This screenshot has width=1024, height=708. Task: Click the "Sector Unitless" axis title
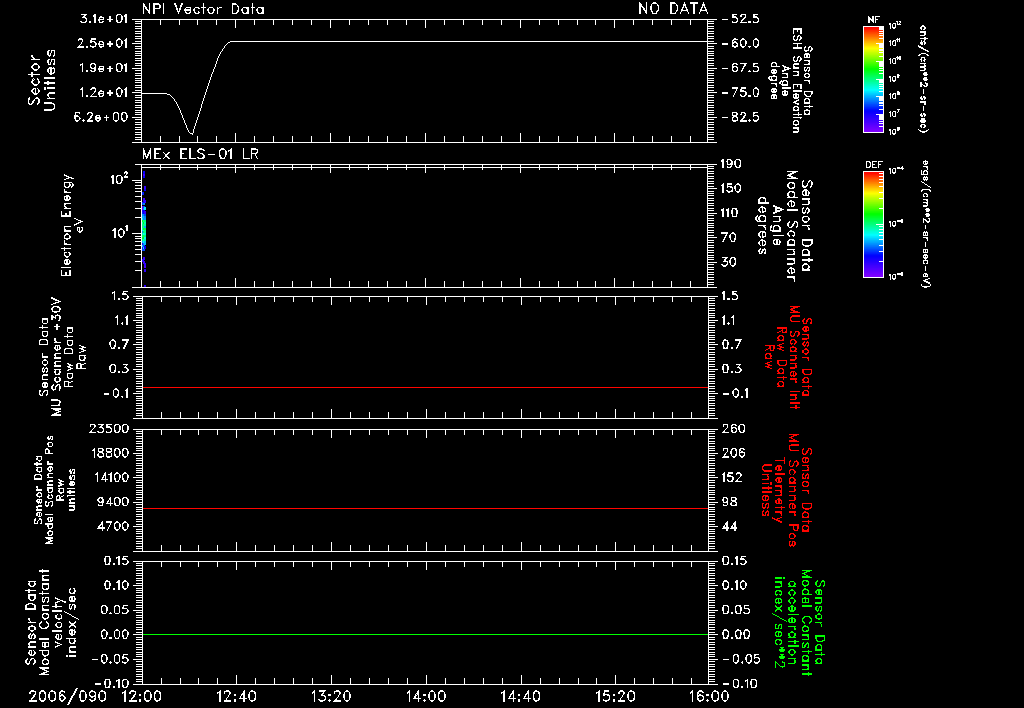(42, 80)
